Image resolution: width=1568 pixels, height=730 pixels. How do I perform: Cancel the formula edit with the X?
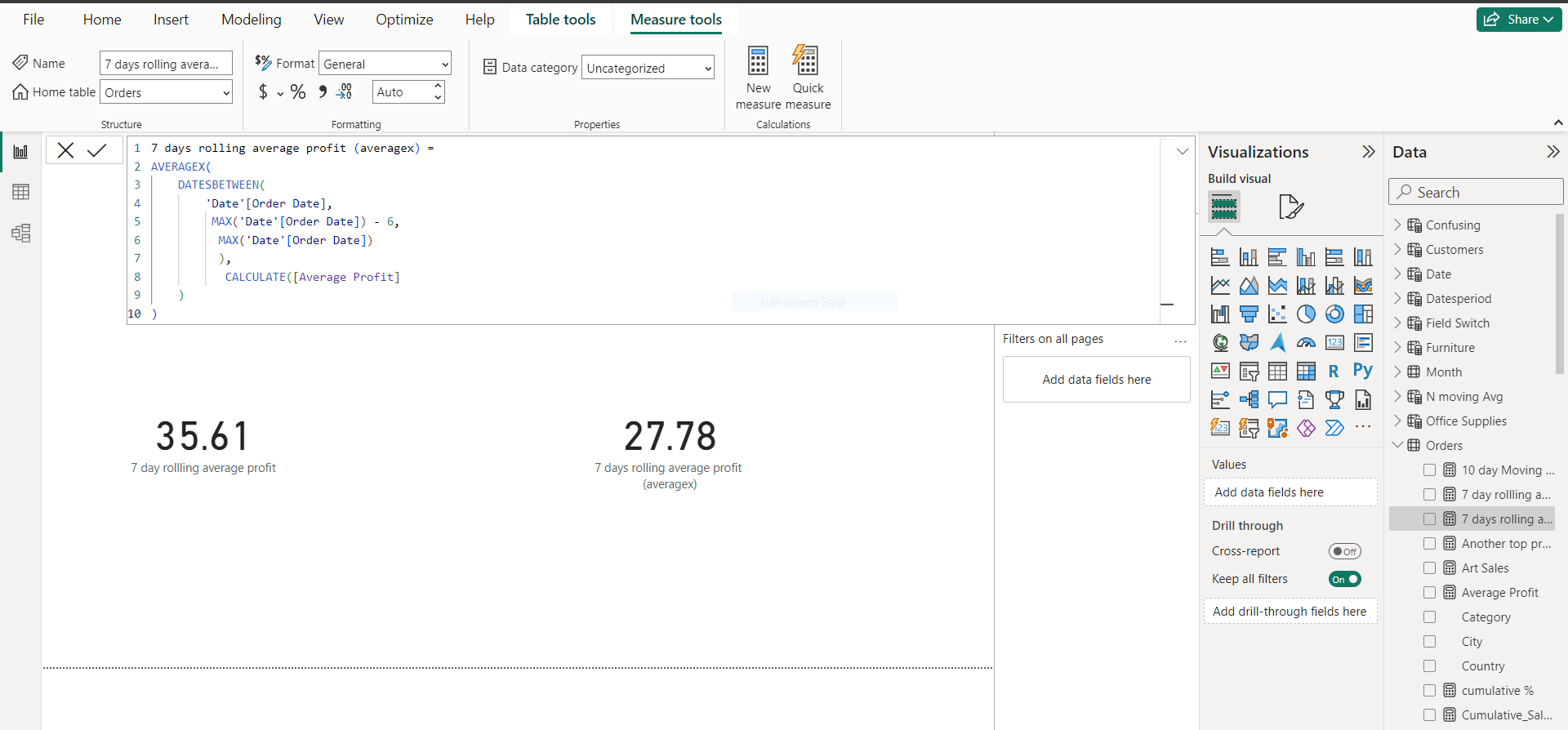pyautogui.click(x=66, y=150)
